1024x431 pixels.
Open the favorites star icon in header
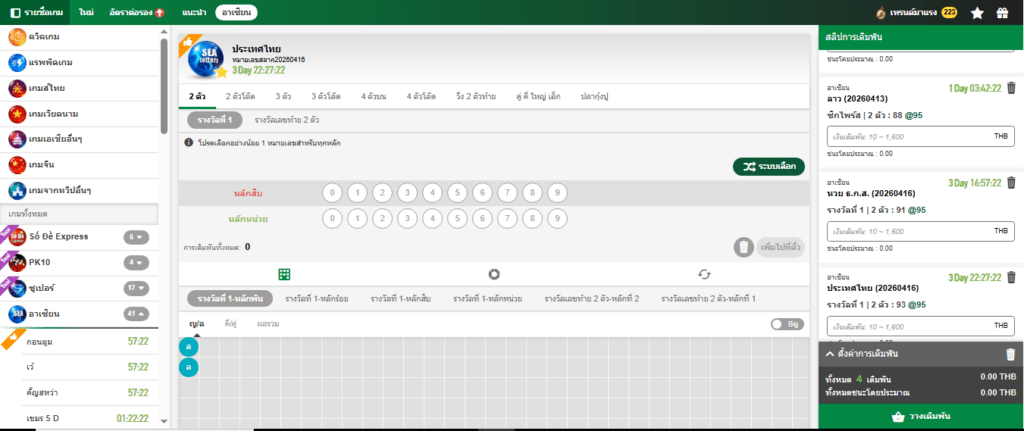point(977,12)
